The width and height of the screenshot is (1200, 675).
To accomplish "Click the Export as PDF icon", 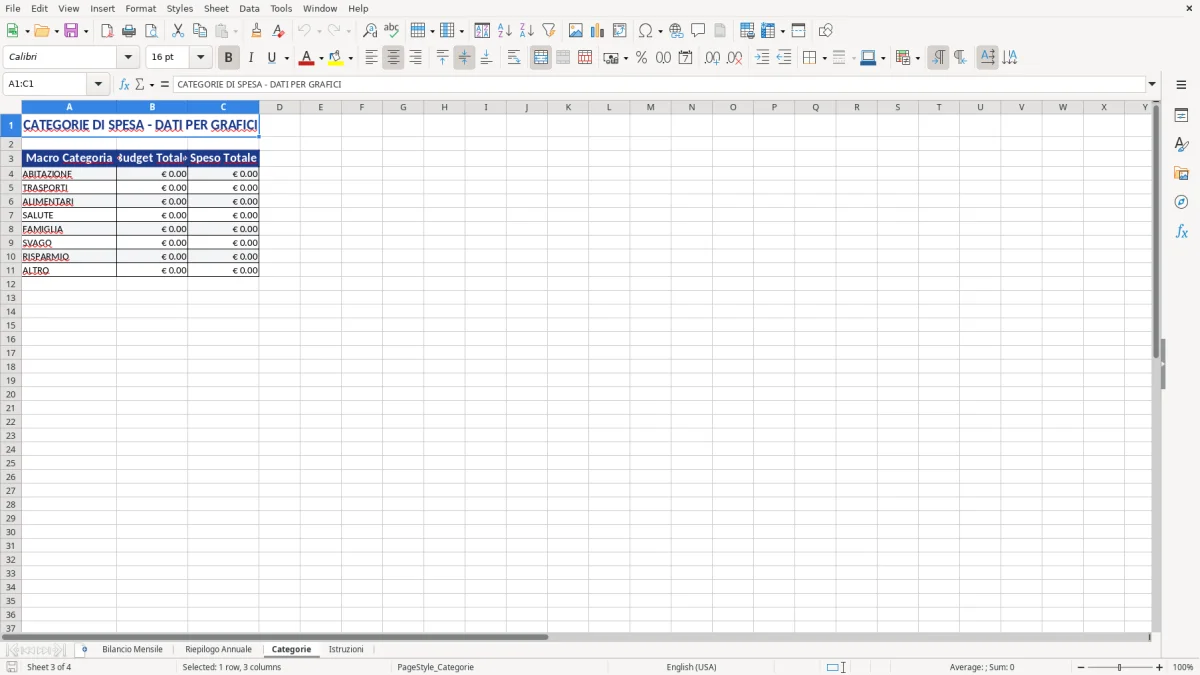I will [107, 31].
